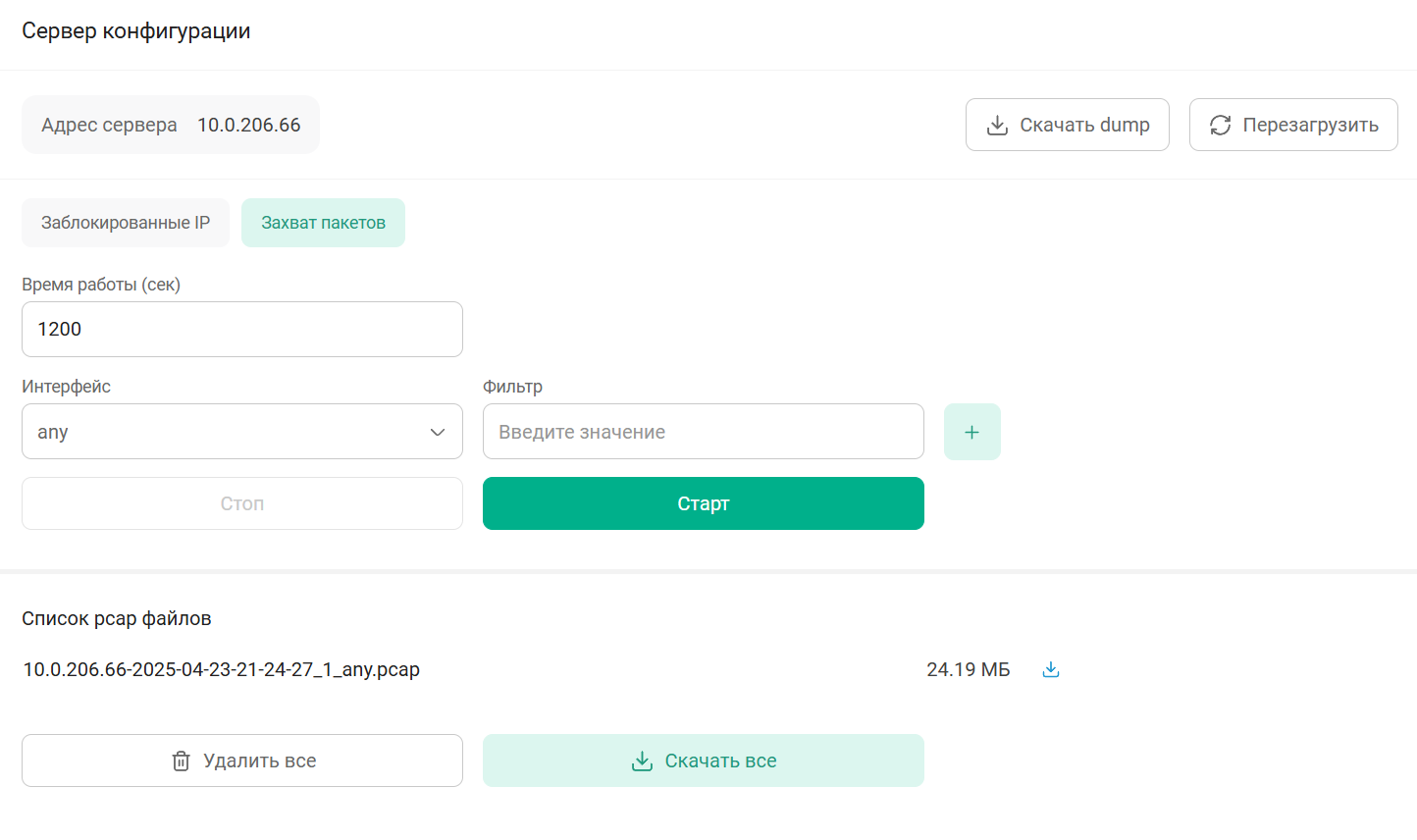Click the Перезагрузить label text

pos(1310,126)
